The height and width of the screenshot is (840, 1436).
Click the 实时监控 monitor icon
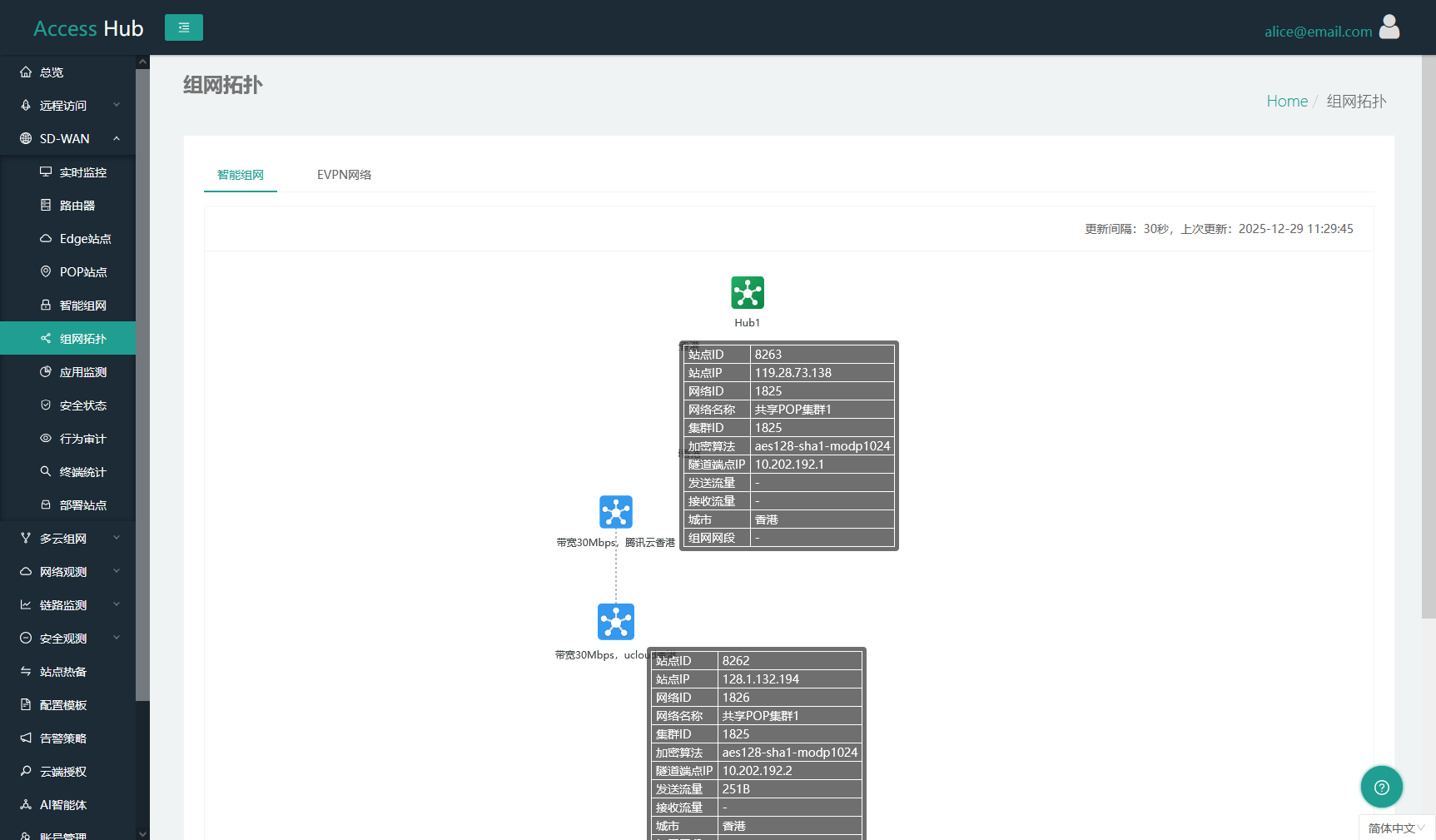46,172
